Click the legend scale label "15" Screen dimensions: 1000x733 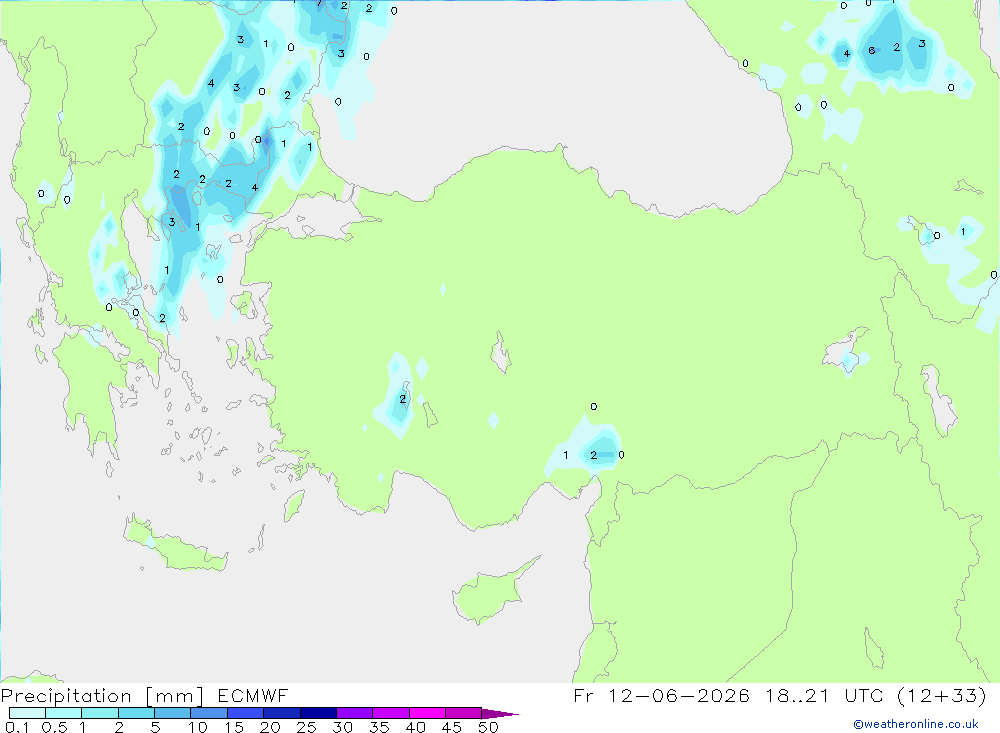click(234, 727)
